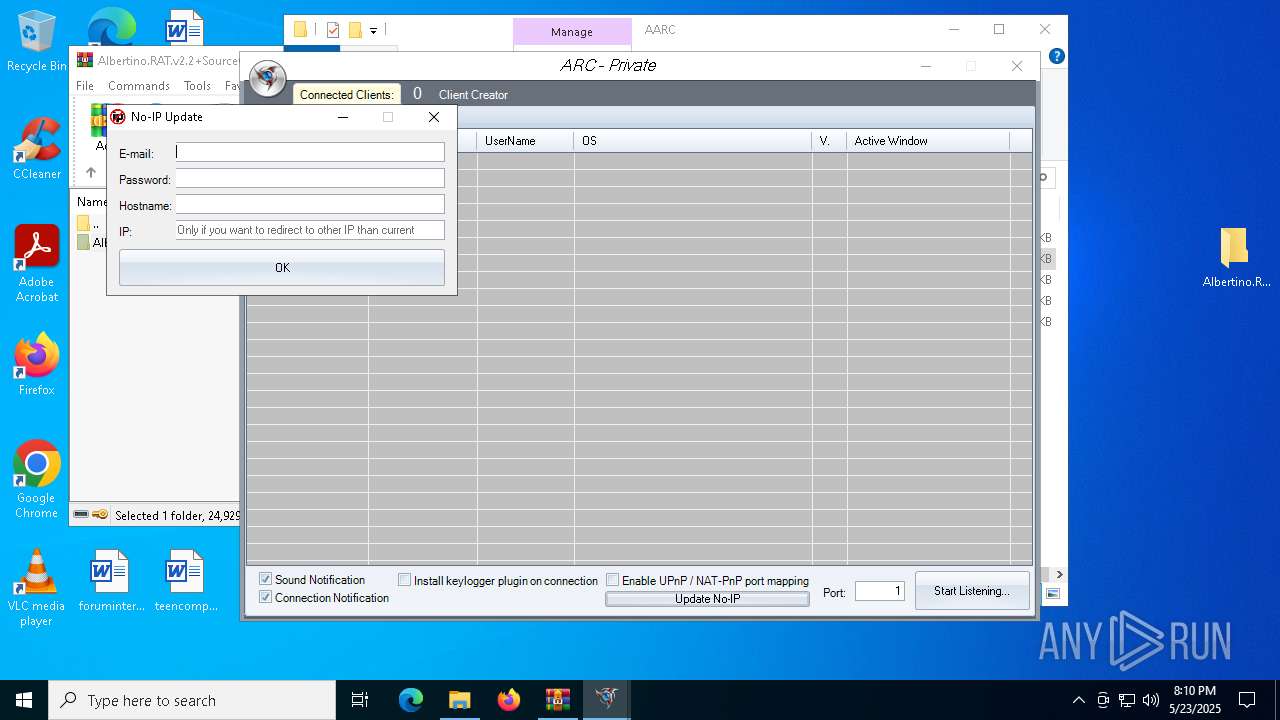Switch to Client Creator tab

tap(473, 94)
